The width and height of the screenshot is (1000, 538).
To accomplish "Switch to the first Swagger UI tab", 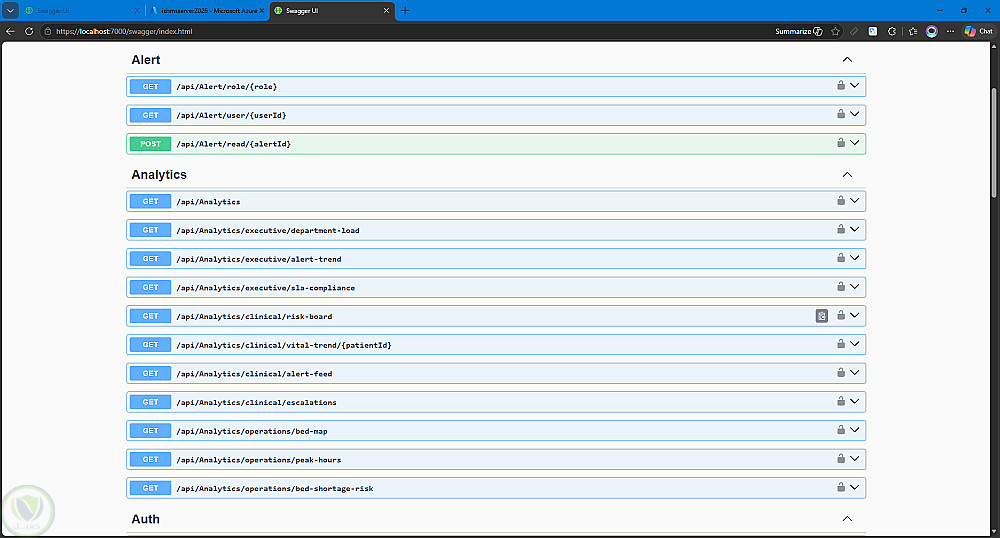I will 82,11.
